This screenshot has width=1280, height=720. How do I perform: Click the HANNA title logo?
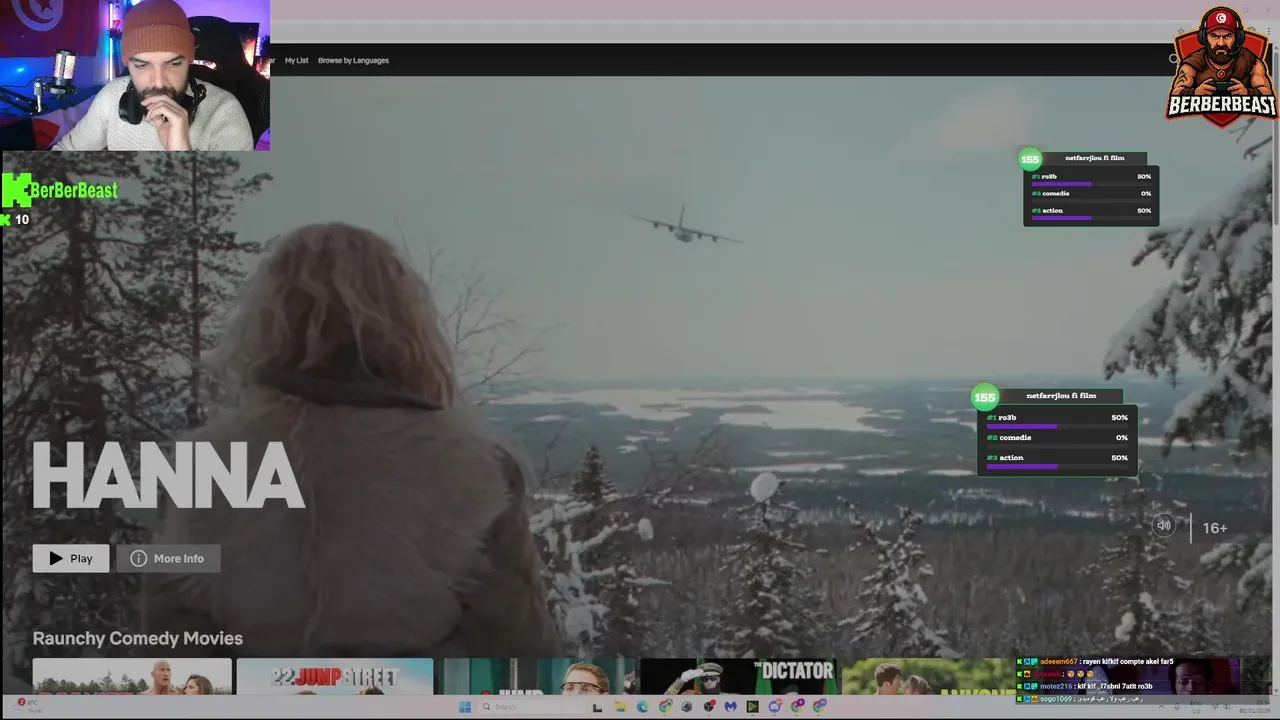168,475
